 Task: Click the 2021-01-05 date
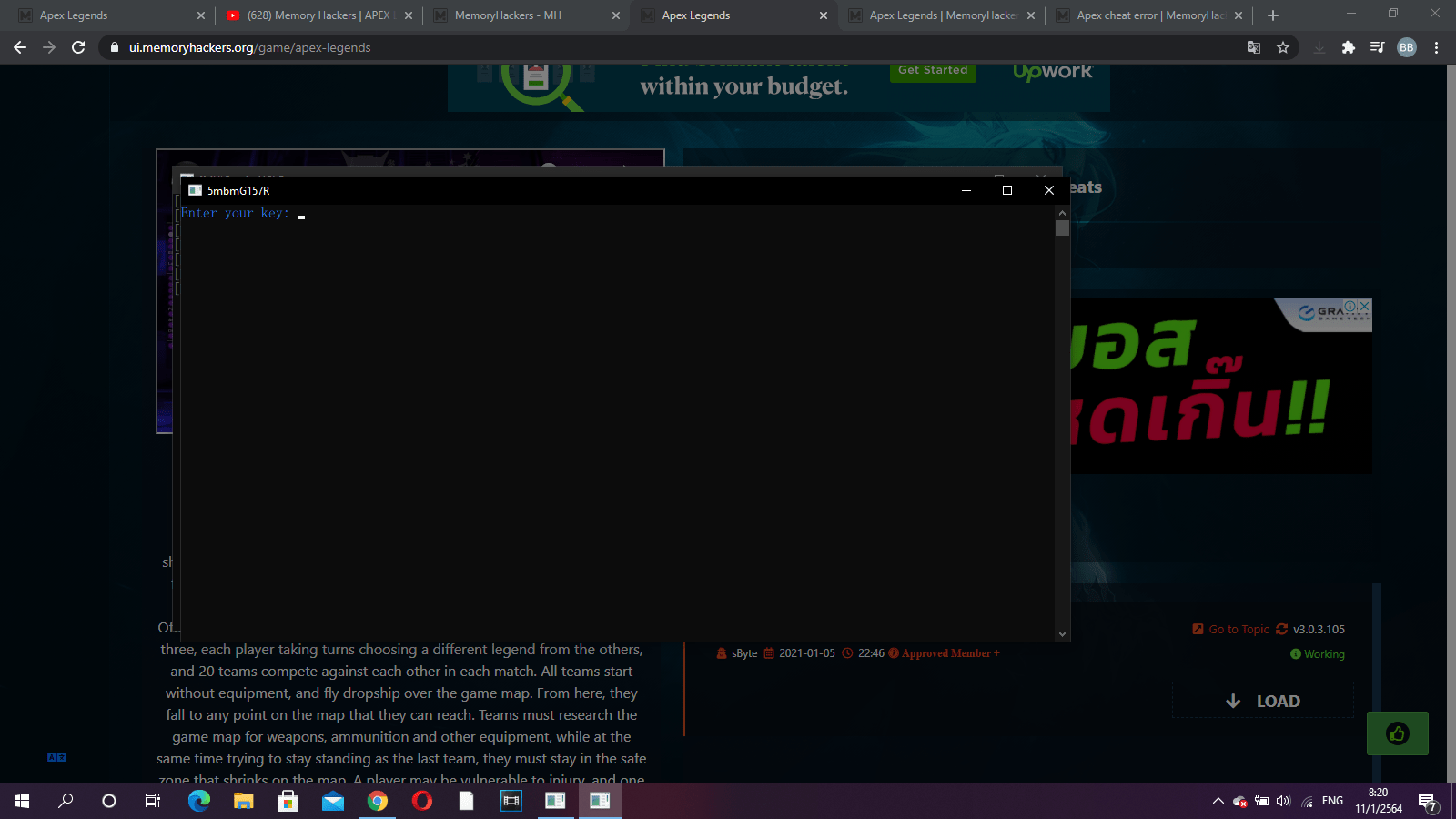(806, 653)
